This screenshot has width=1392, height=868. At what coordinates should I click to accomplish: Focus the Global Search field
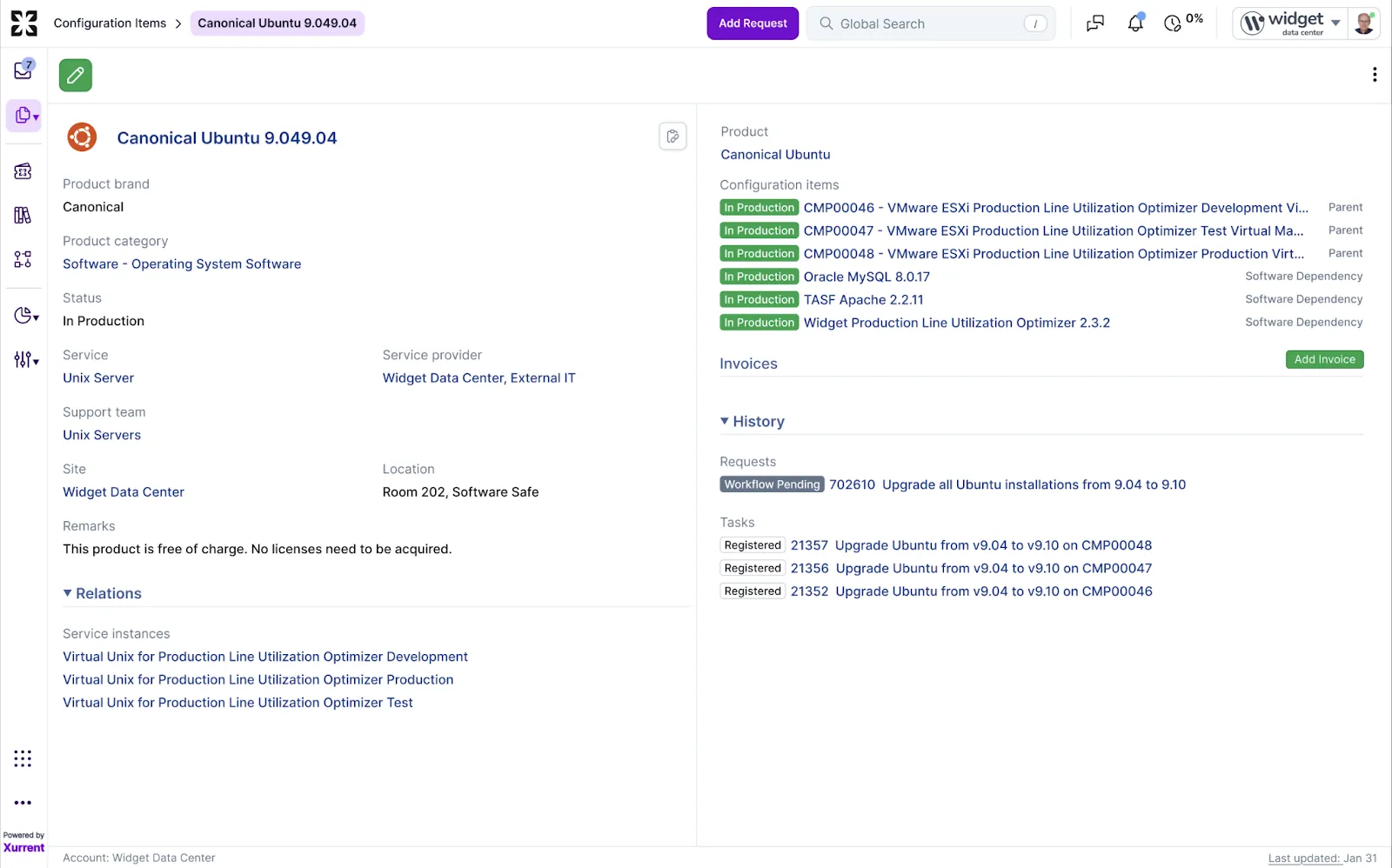(x=931, y=23)
